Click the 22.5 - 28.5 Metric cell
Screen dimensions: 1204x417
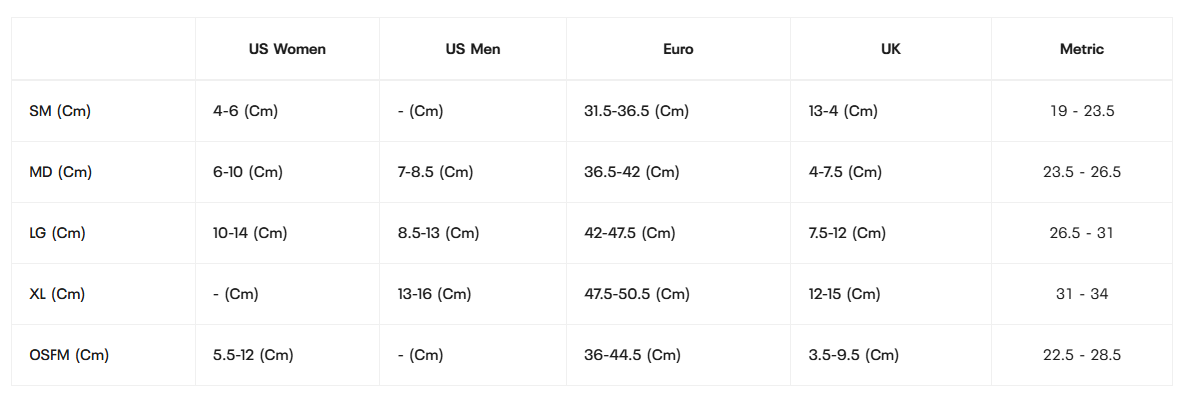click(x=1082, y=355)
